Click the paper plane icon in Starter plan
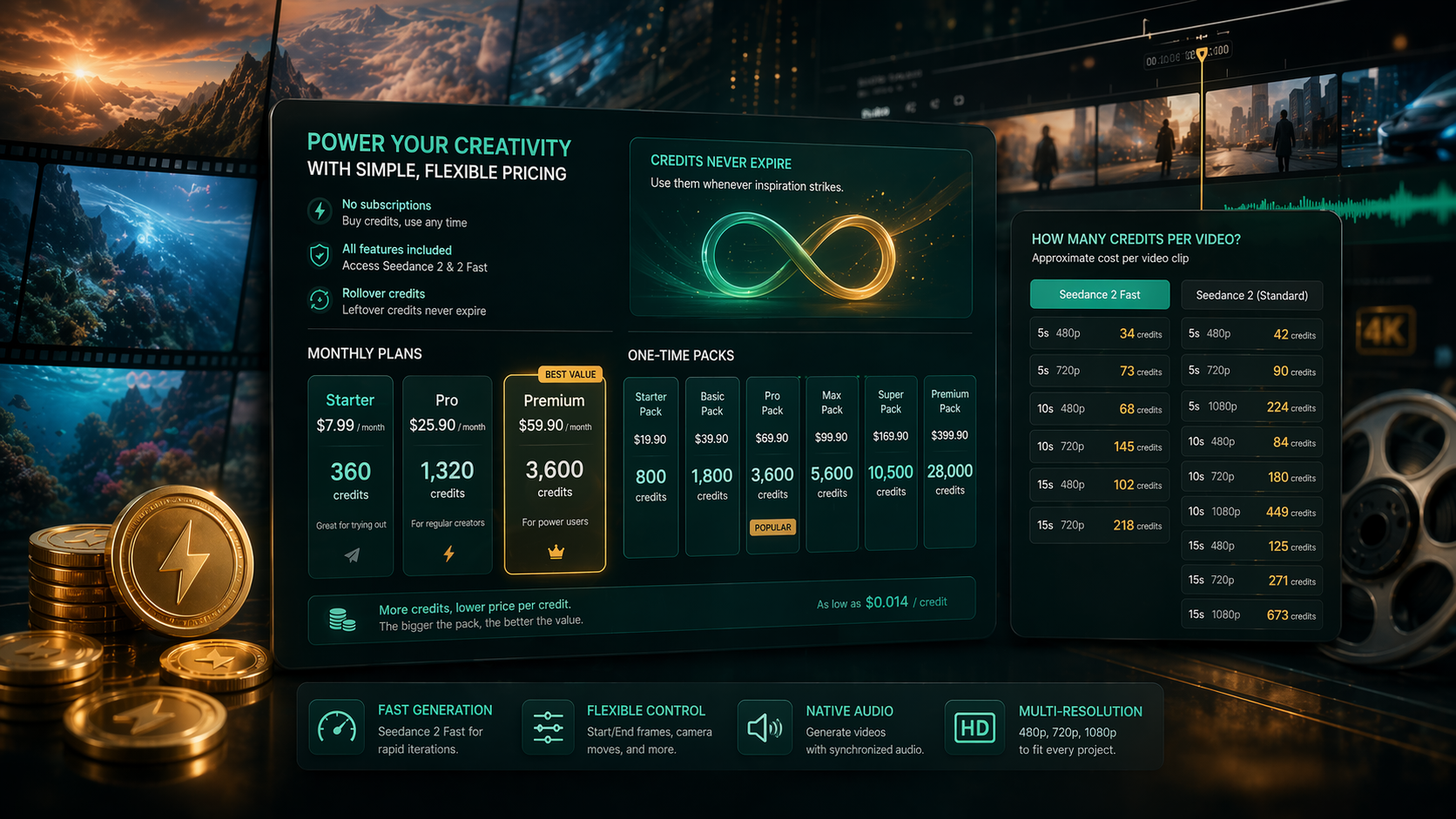 [x=352, y=554]
